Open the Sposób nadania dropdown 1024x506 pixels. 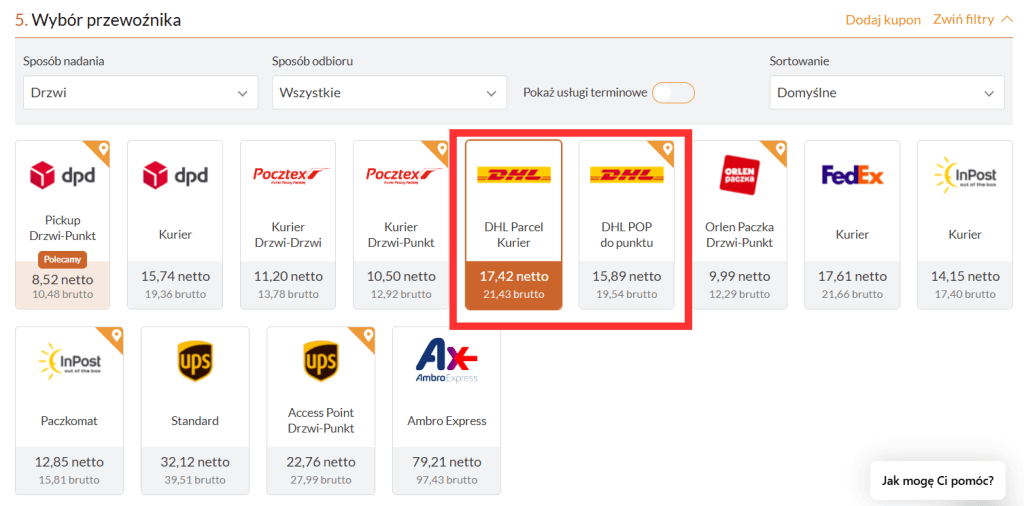point(140,93)
